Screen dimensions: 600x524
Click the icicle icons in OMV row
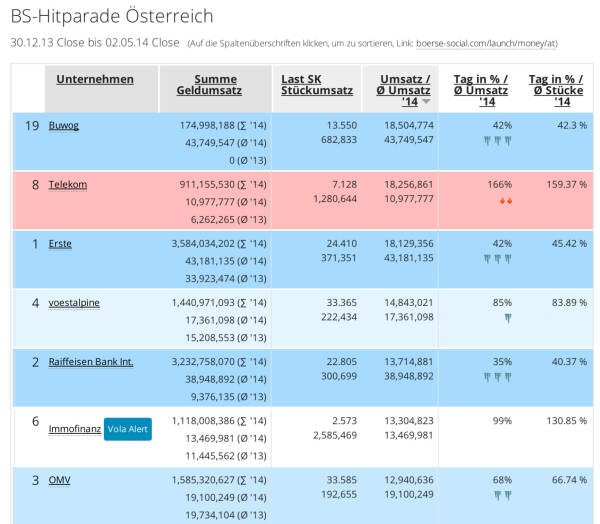pyautogui.click(x=502, y=496)
